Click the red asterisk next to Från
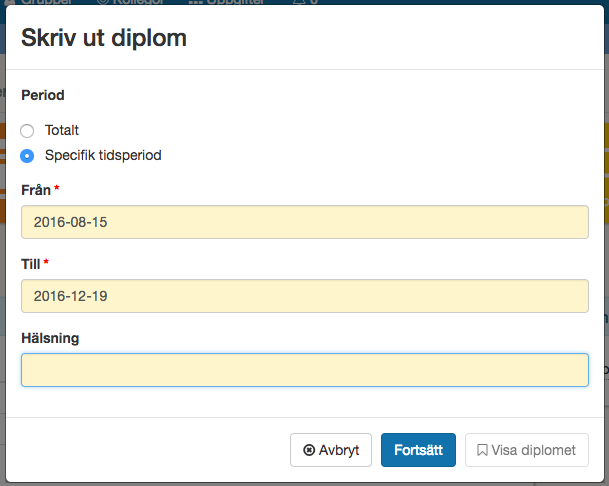The width and height of the screenshot is (609, 486). 57,188
